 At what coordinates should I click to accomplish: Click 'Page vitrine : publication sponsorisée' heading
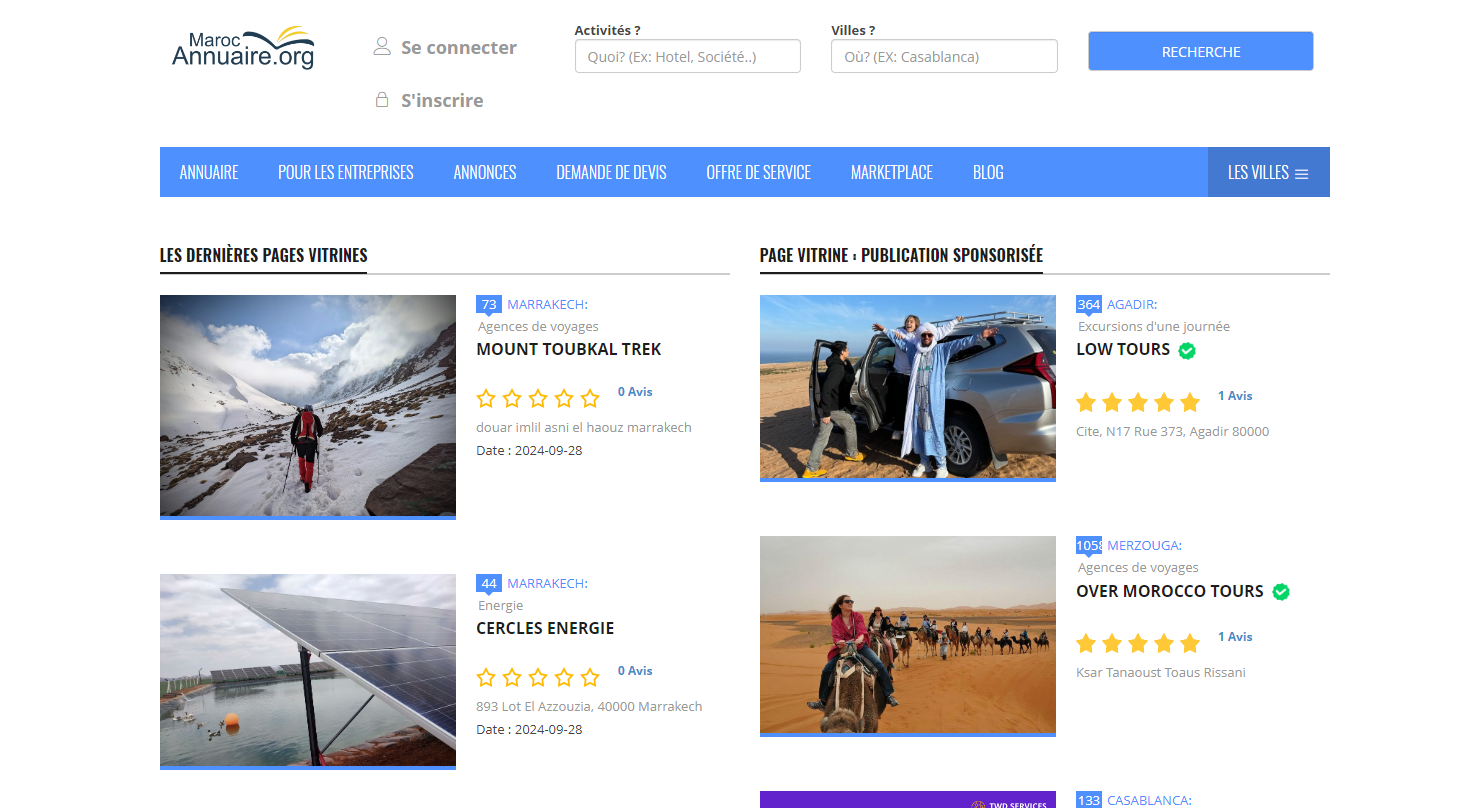coord(901,255)
